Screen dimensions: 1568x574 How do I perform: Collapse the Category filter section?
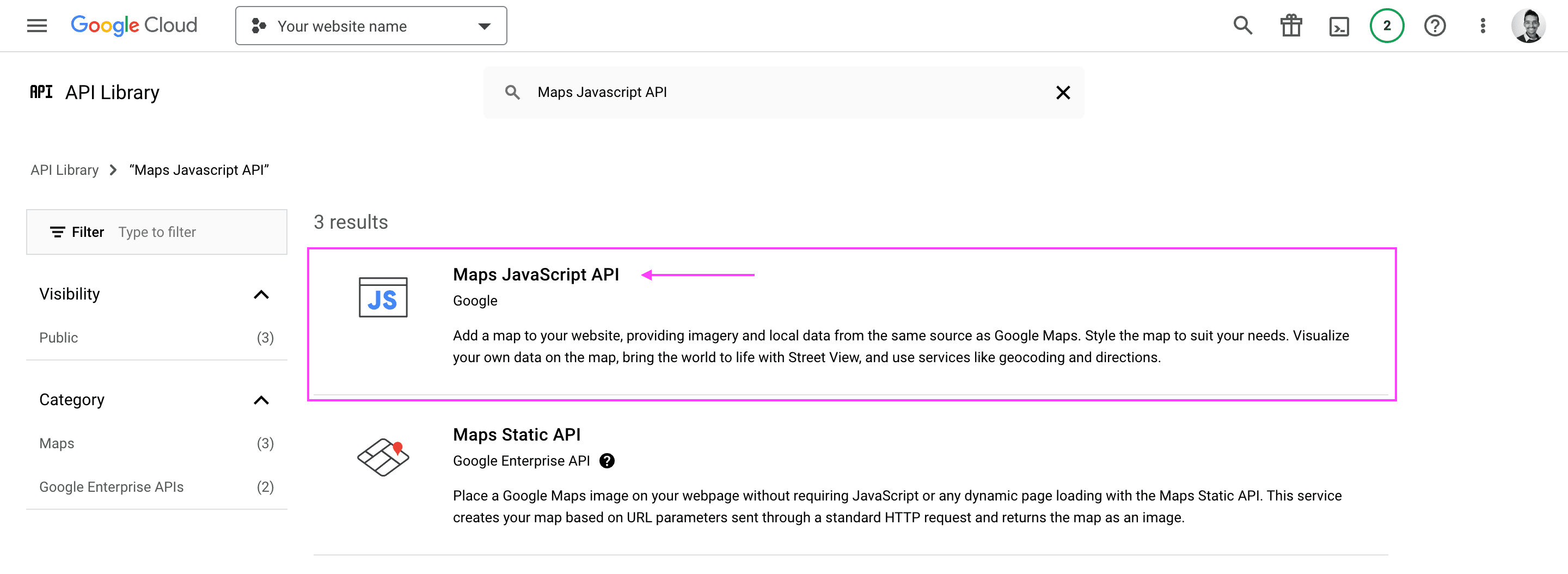261,400
